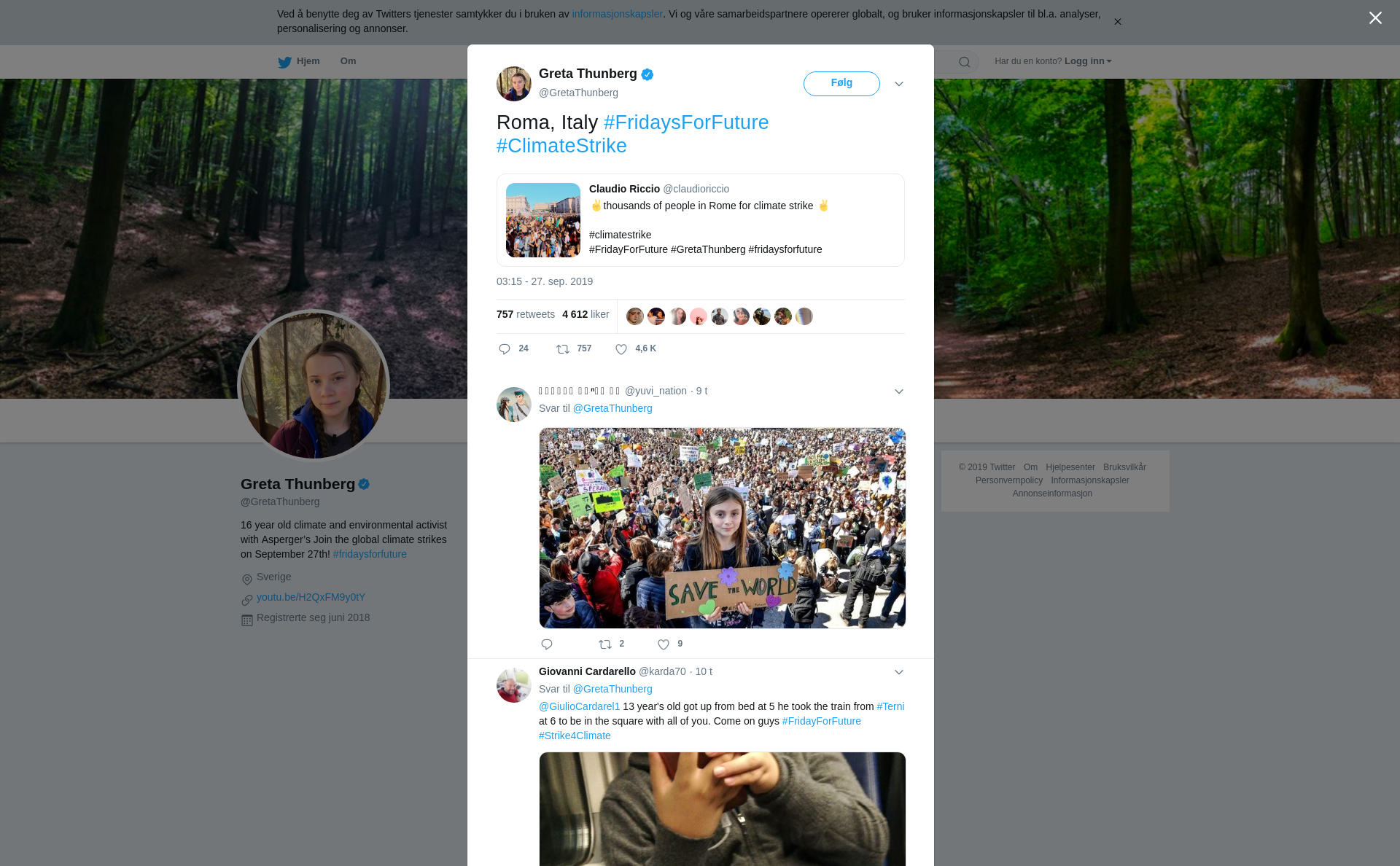The image size is (1400, 866).
Task: Close the tweet overlay with the X
Action: tap(1375, 18)
